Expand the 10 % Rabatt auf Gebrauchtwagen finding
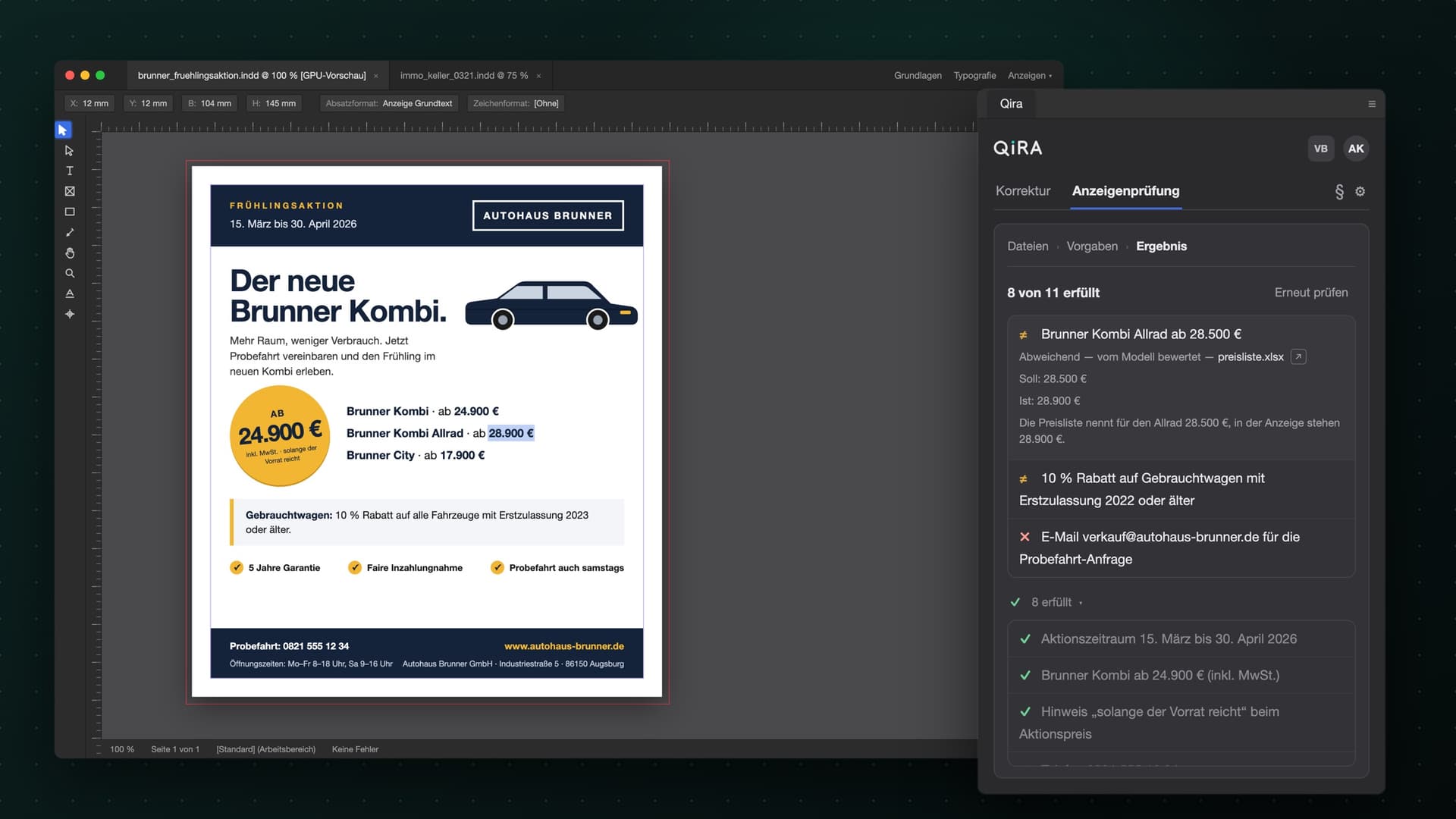1456x819 pixels. [x=1181, y=490]
